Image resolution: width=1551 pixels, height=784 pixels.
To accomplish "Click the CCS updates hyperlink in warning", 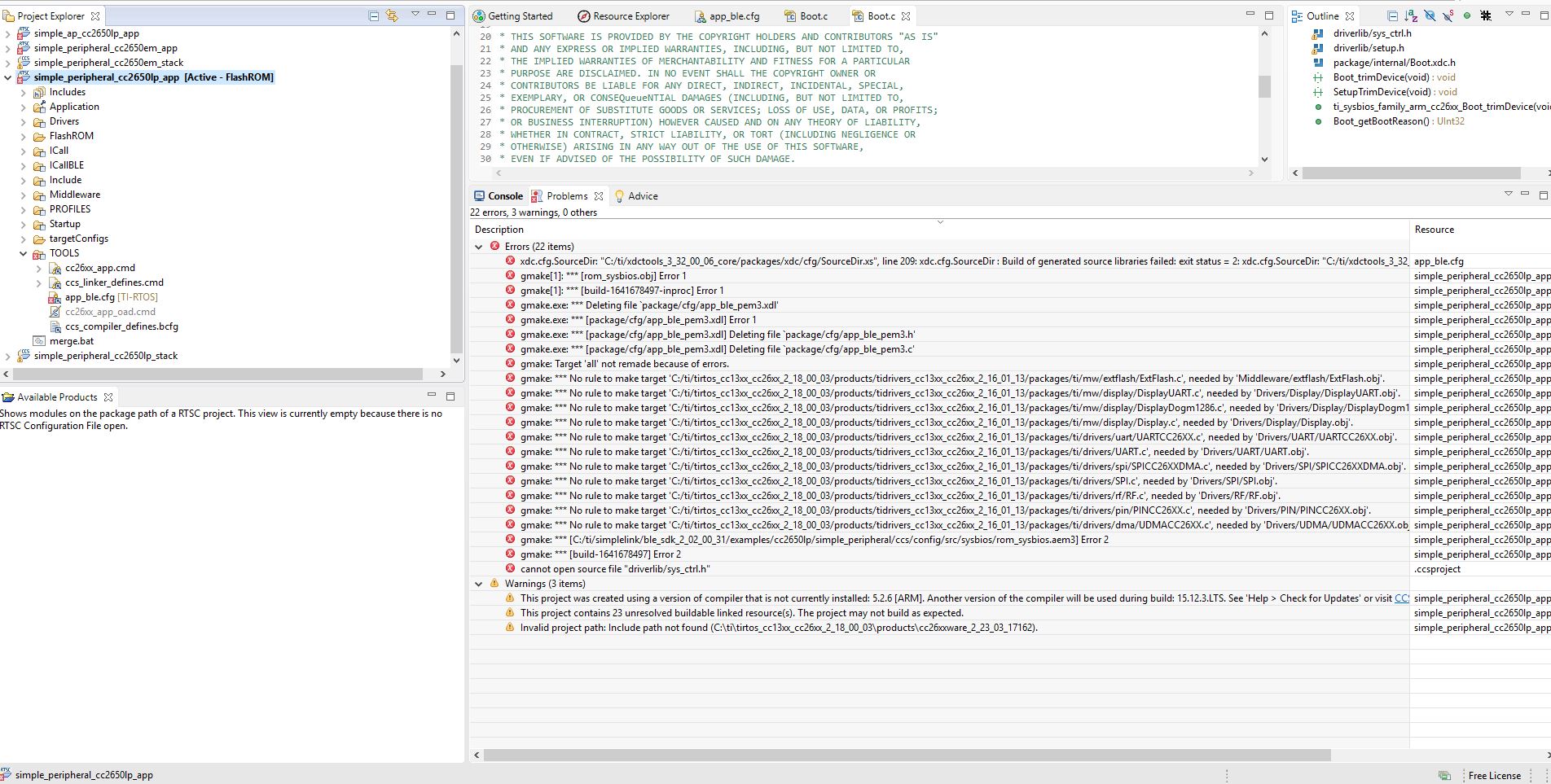I will click(x=1402, y=598).
